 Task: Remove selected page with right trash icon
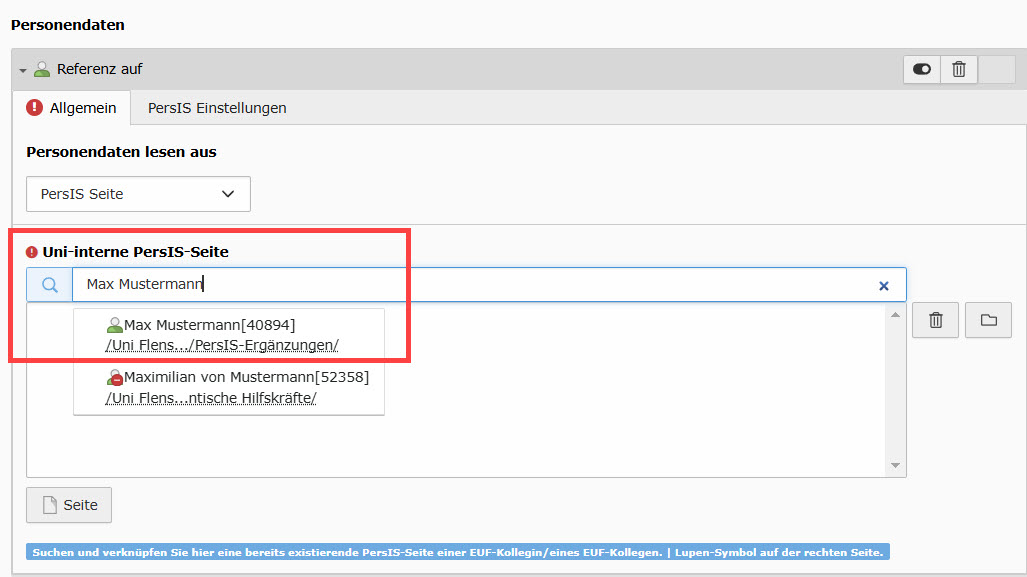coord(936,320)
